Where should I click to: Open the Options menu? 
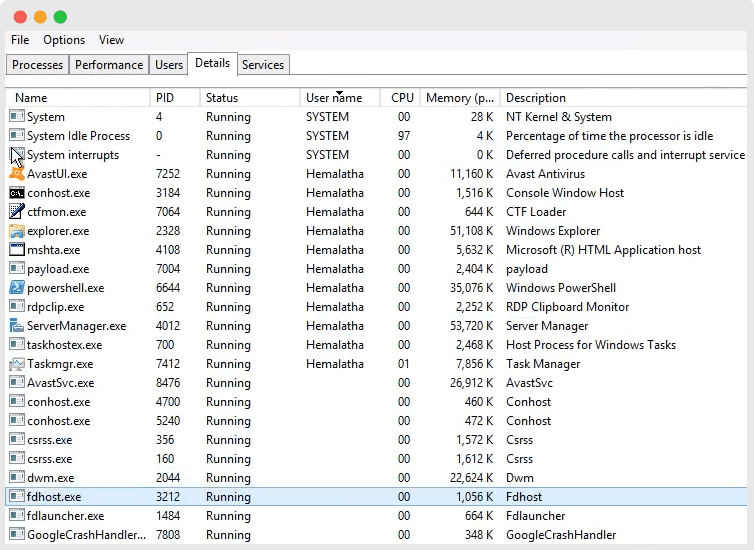pos(64,40)
